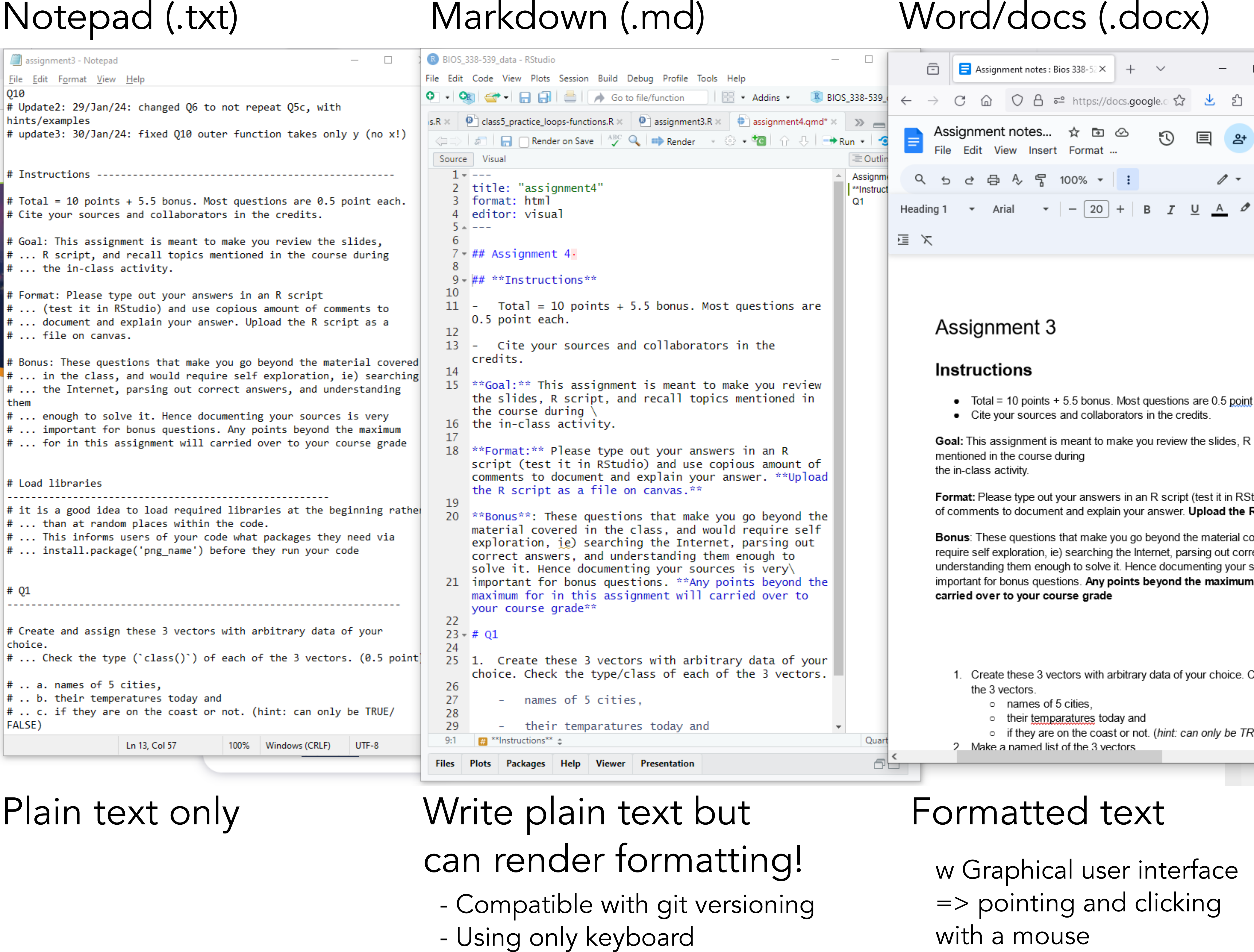Open the text color picker in Docs
The image size is (1254, 952).
(x=1219, y=210)
